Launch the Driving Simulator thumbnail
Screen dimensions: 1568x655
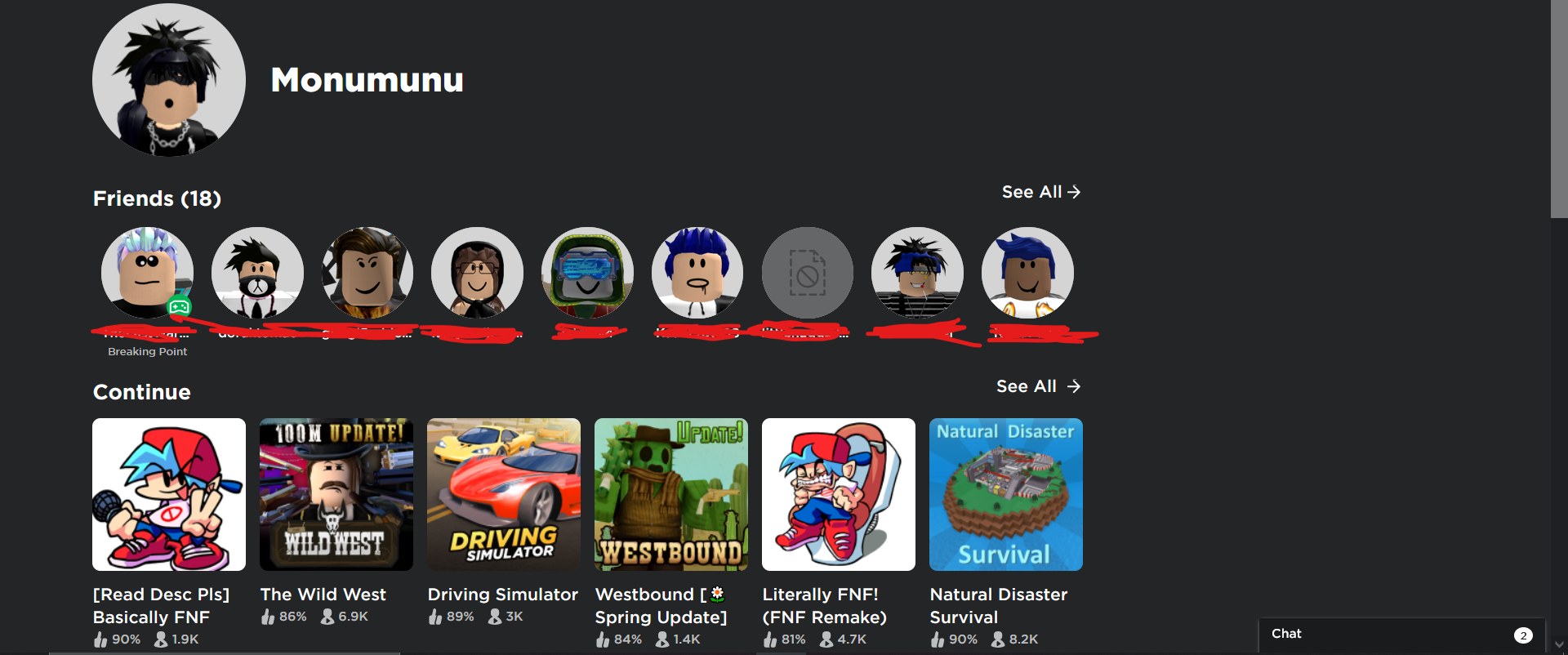click(x=504, y=494)
